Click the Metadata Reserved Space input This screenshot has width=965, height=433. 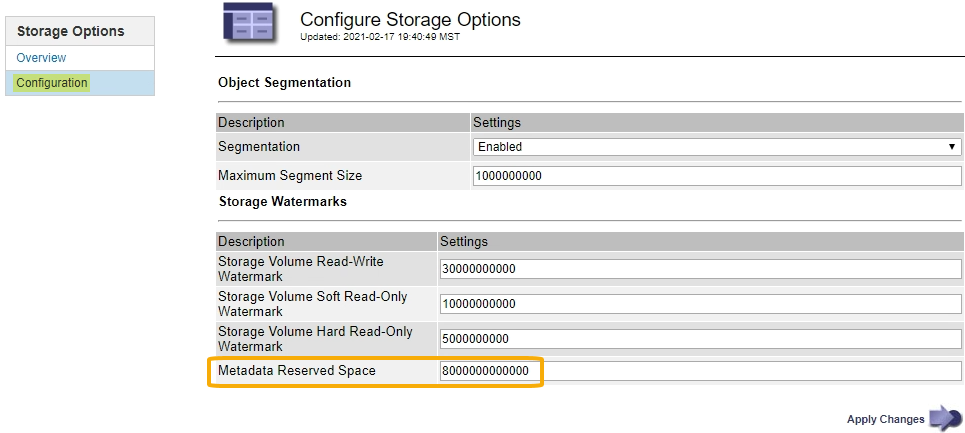pyautogui.click(x=700, y=372)
